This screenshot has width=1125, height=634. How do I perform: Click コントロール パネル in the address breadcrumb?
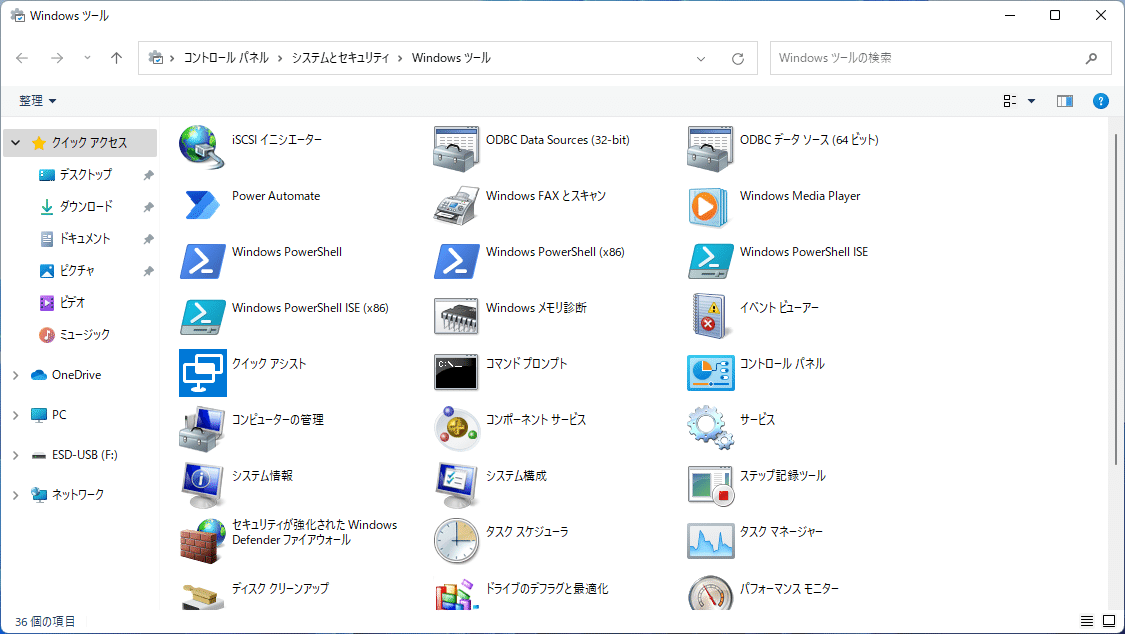pos(226,58)
